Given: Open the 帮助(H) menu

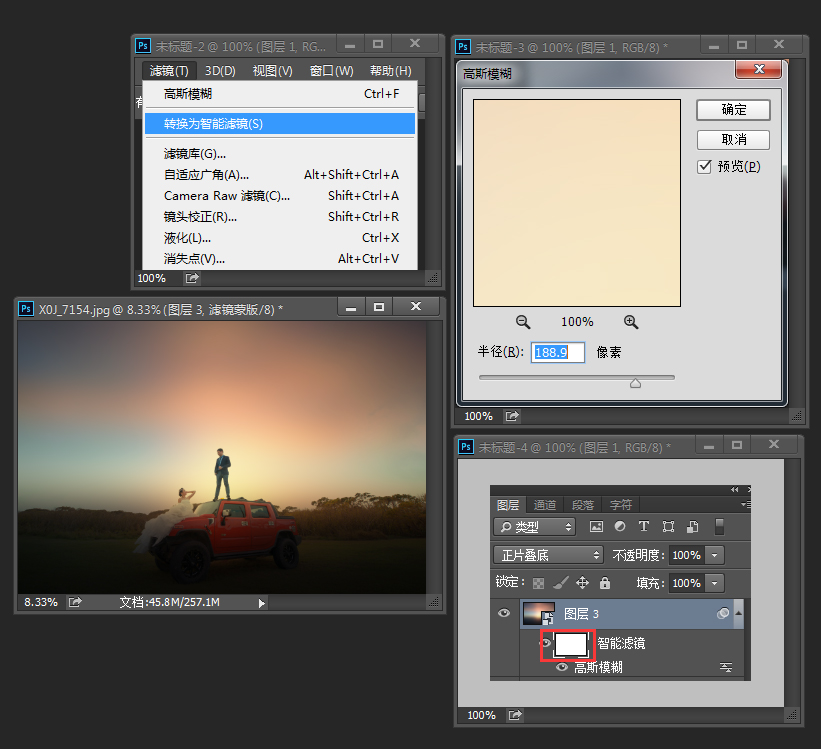Looking at the screenshot, I should [391, 71].
